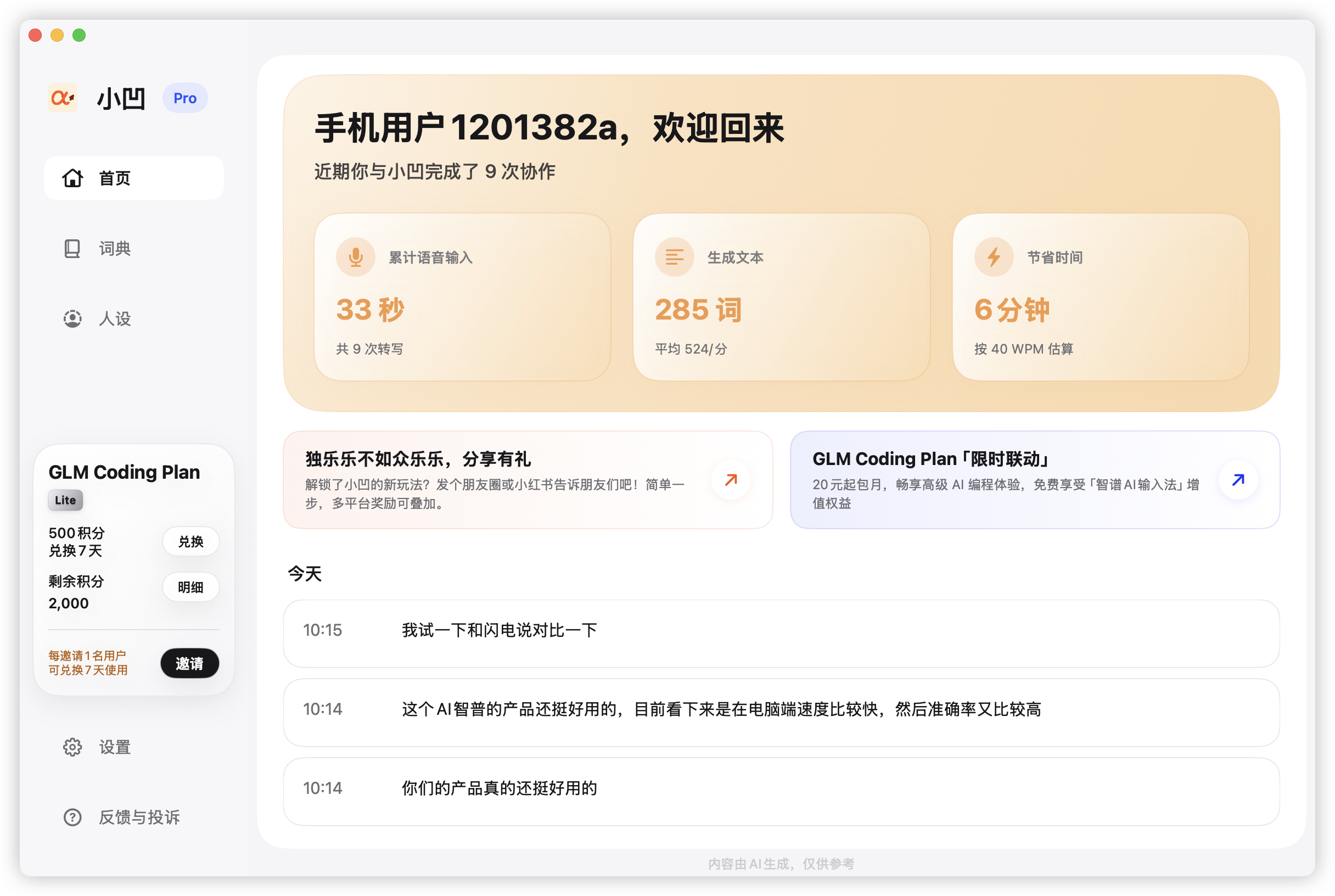
Task: Click the settings gear icon
Action: [72, 747]
